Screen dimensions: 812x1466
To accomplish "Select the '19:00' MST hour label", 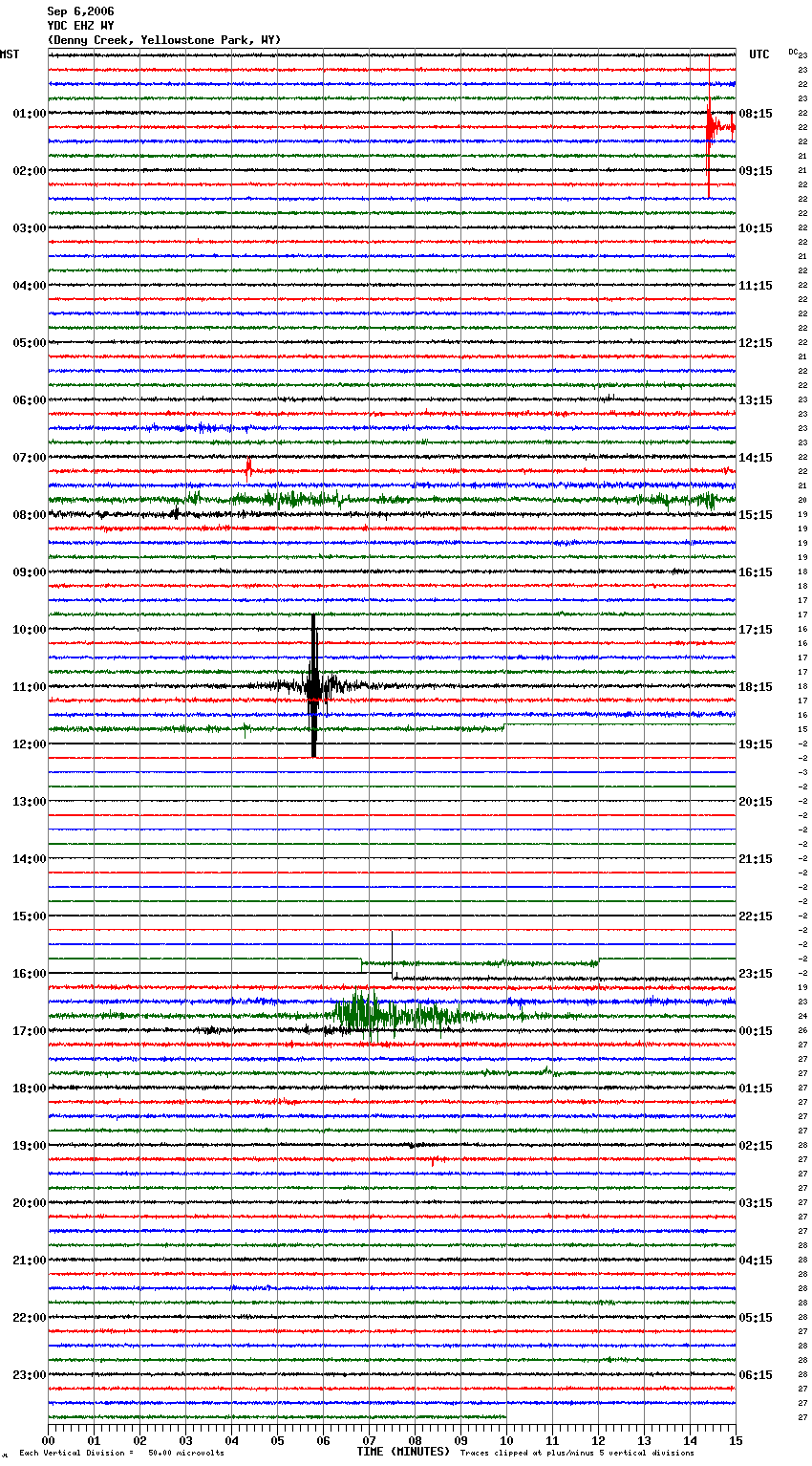I will (x=29, y=1146).
